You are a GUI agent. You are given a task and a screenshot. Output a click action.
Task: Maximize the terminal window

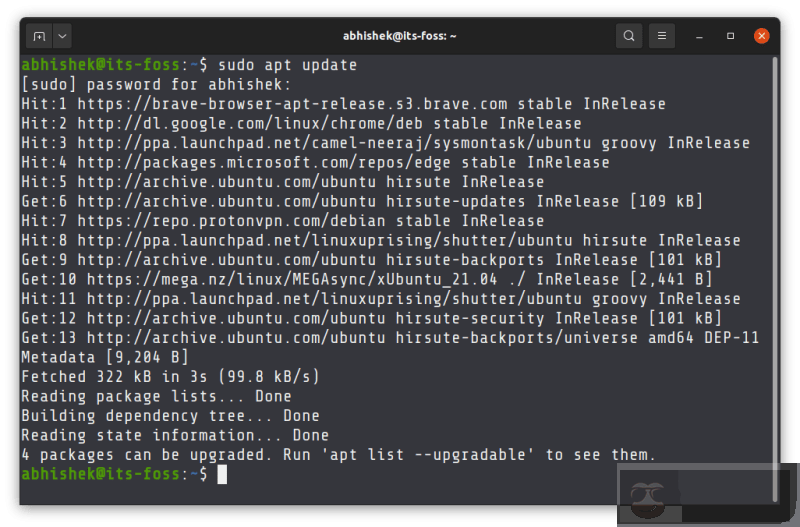(731, 36)
